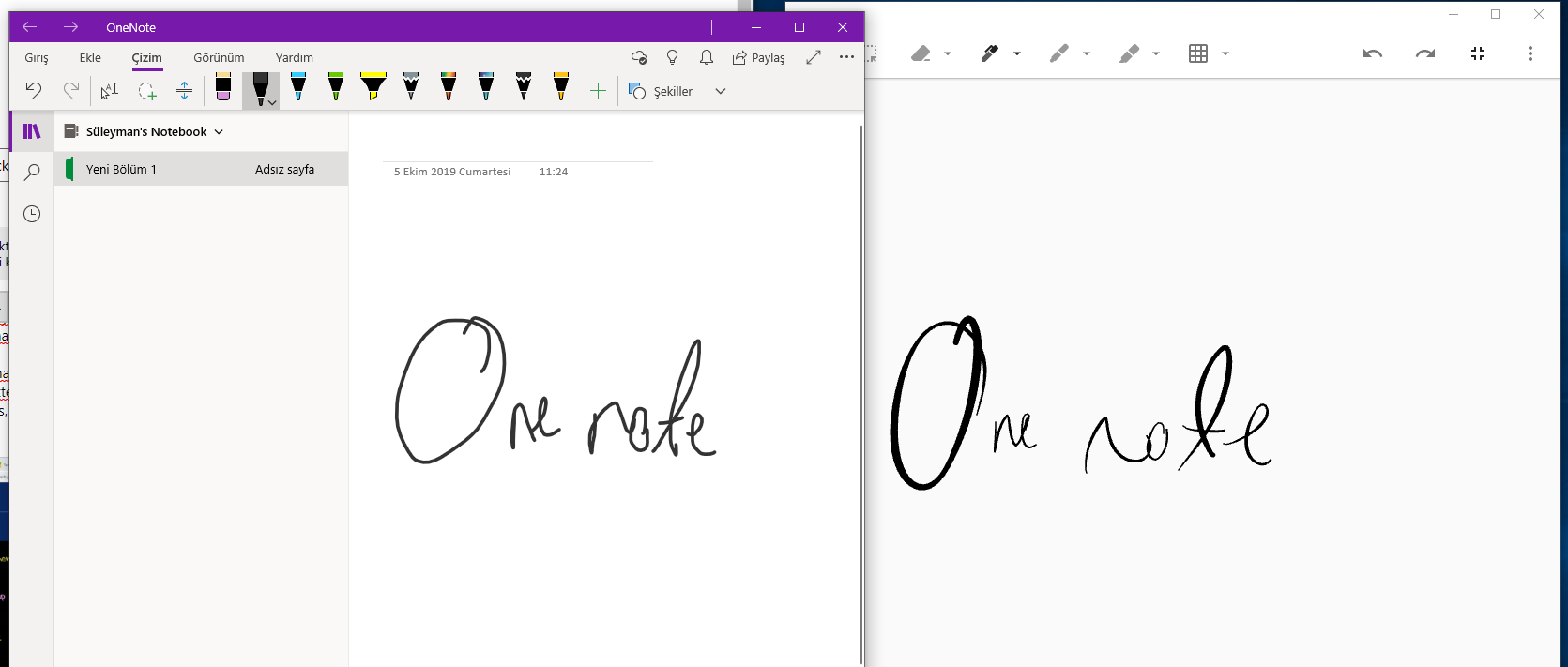This screenshot has width=1568, height=667.
Task: Select the black-and-white zigzag pen
Action: pyautogui.click(x=524, y=87)
